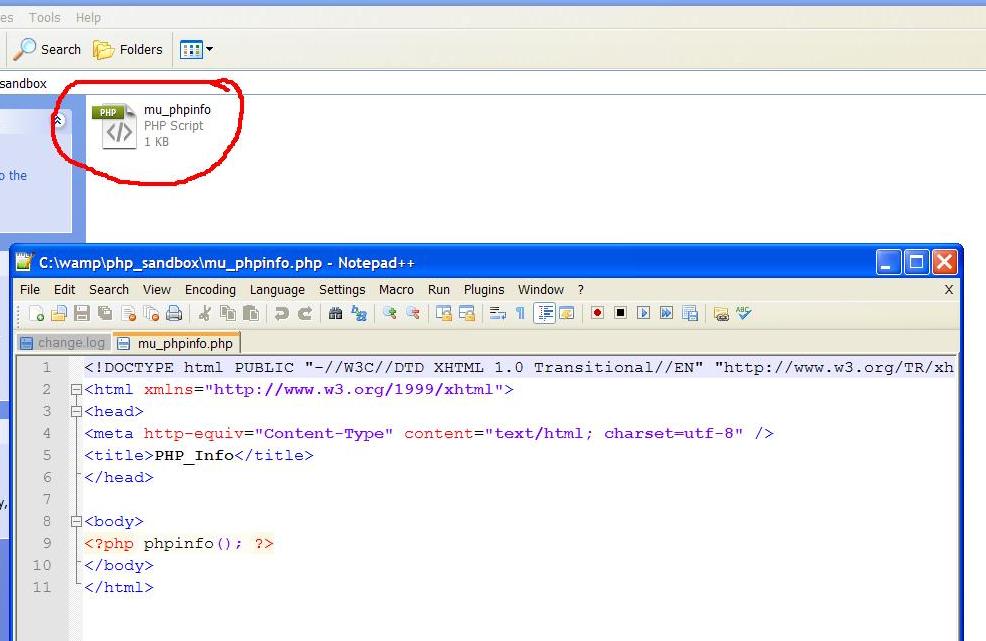986x641 pixels.
Task: Open the Language menu
Action: 277,290
